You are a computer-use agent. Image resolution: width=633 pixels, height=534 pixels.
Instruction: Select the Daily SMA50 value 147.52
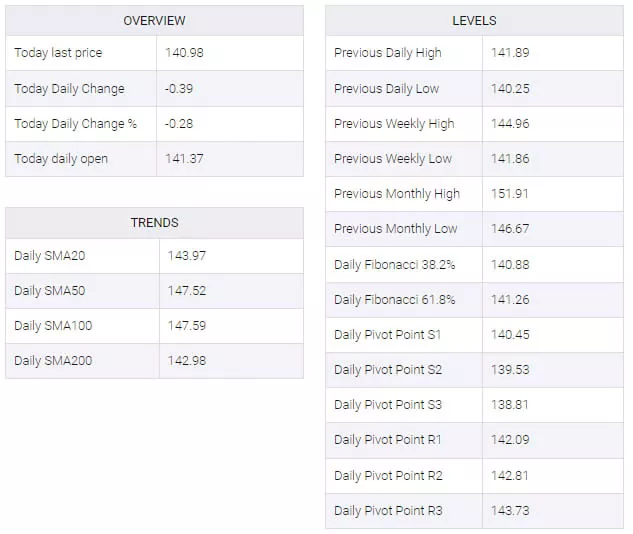click(x=187, y=291)
